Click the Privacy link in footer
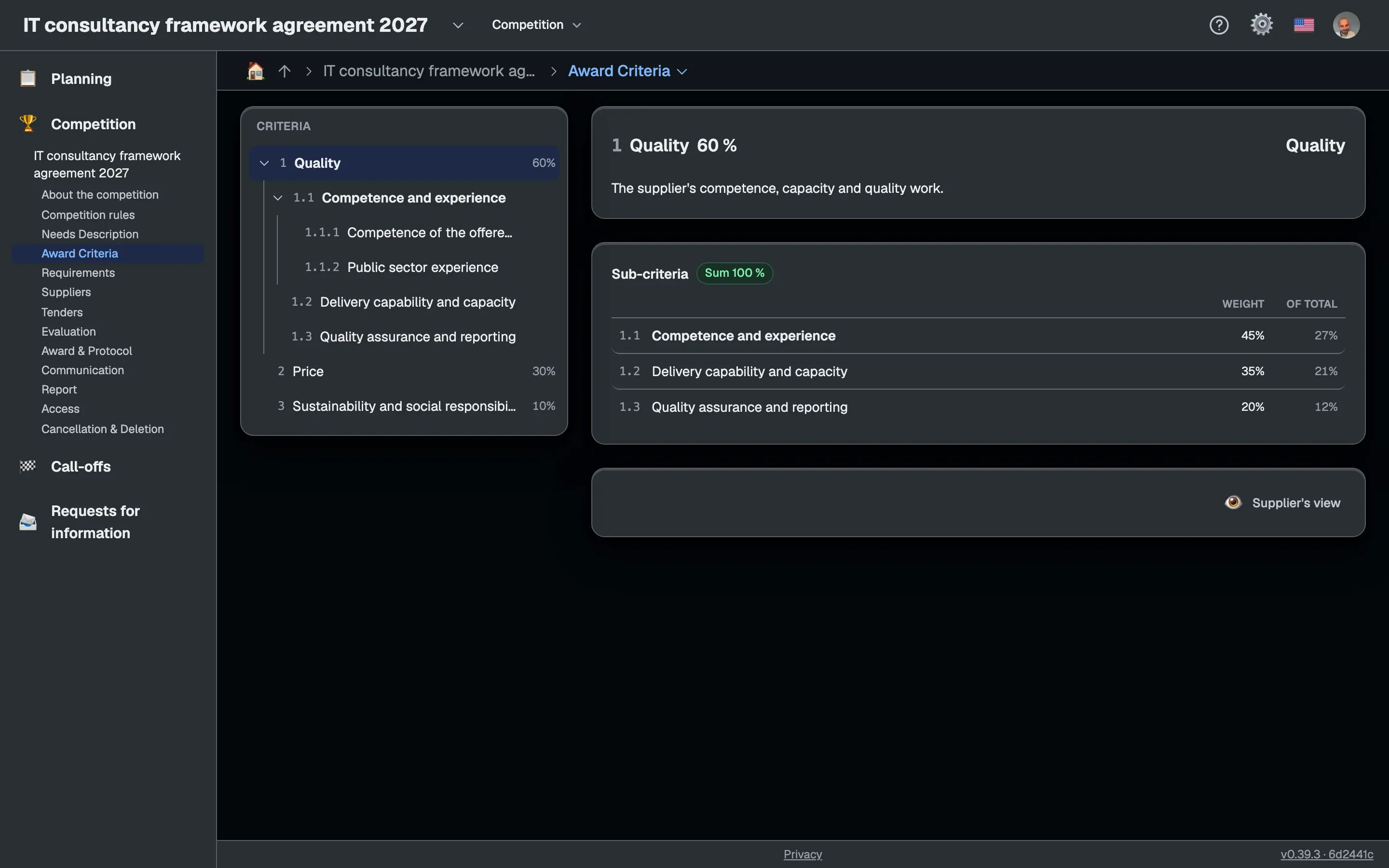Image resolution: width=1389 pixels, height=868 pixels. 803,854
